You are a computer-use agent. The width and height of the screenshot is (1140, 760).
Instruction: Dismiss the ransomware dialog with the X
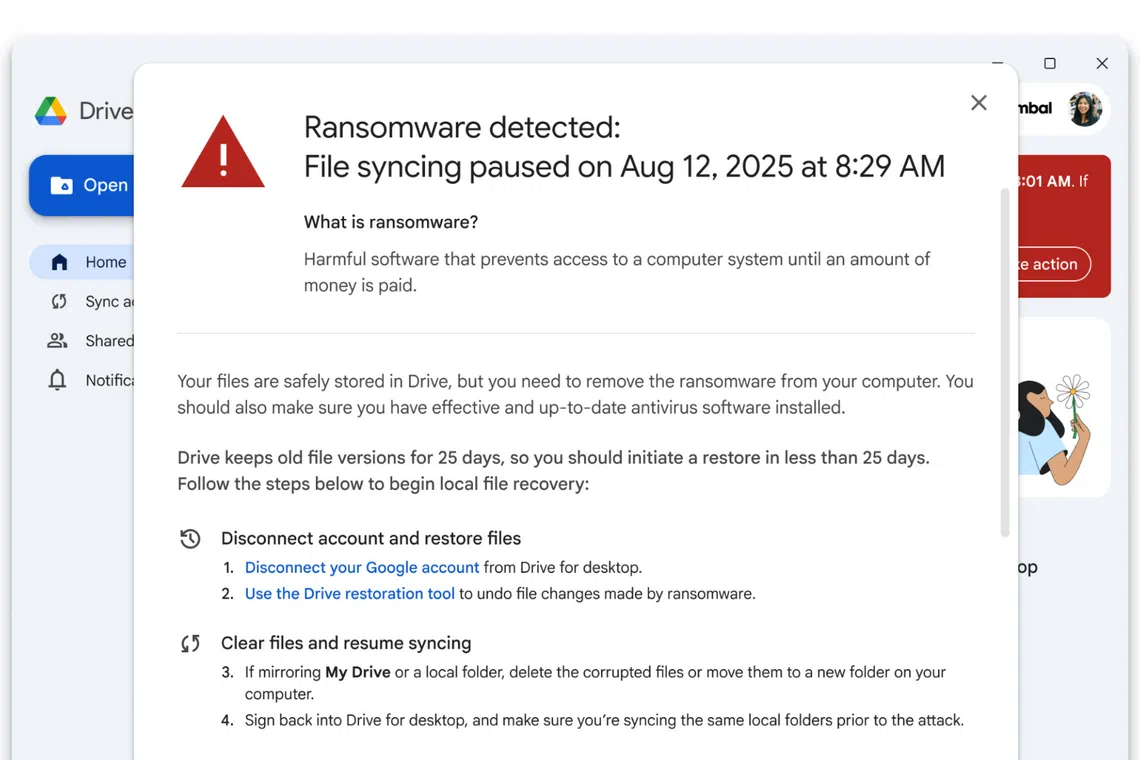pos(978,102)
